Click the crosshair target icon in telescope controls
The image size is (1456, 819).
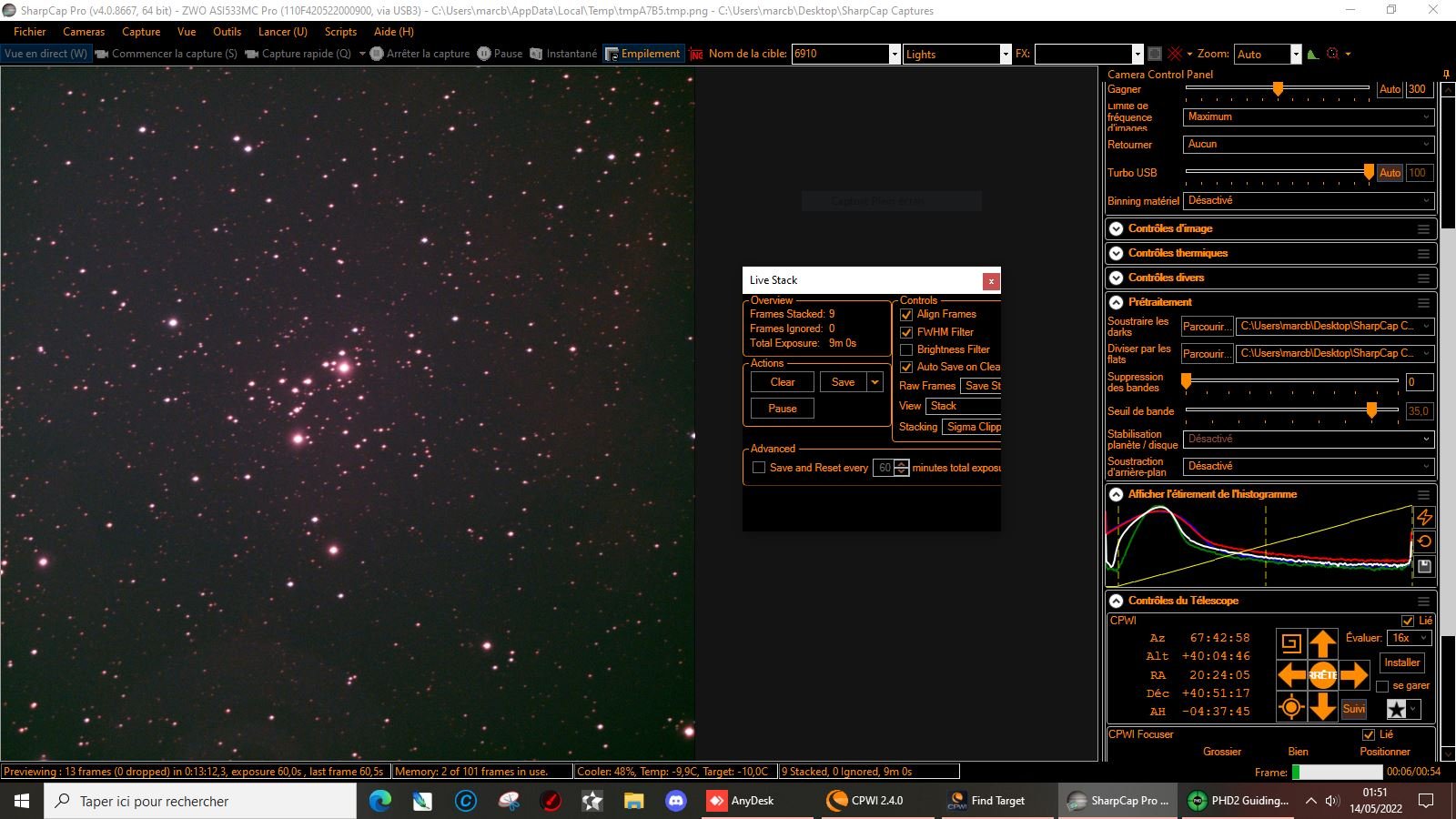click(x=1290, y=707)
